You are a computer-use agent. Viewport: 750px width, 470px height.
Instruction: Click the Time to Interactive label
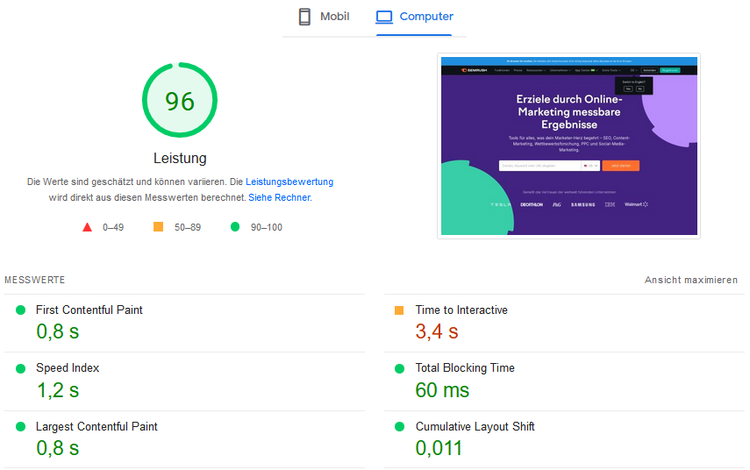(461, 310)
